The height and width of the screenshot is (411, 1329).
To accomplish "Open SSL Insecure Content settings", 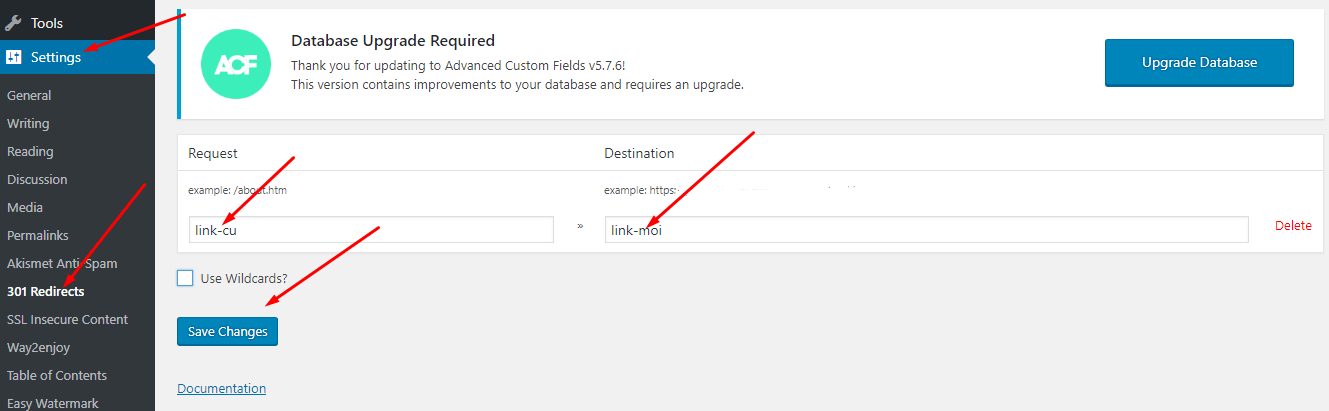I will click(67, 320).
